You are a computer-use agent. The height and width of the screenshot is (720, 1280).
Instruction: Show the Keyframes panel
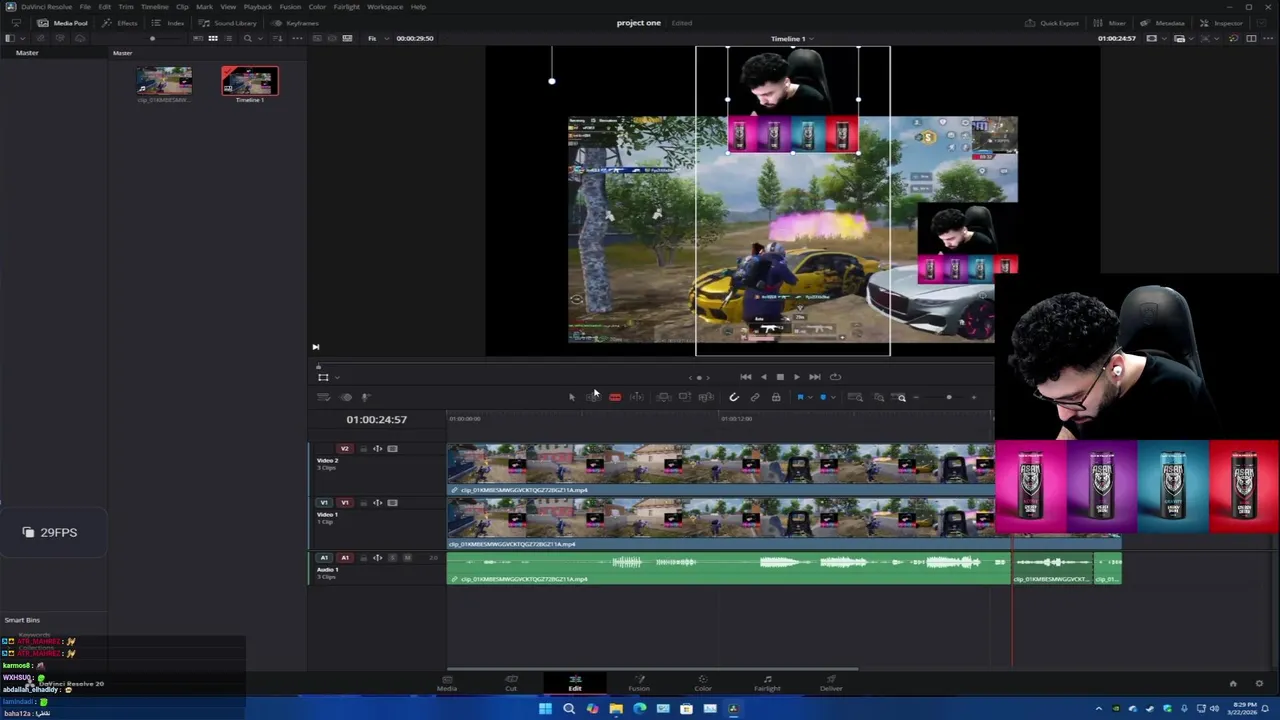[x=295, y=23]
